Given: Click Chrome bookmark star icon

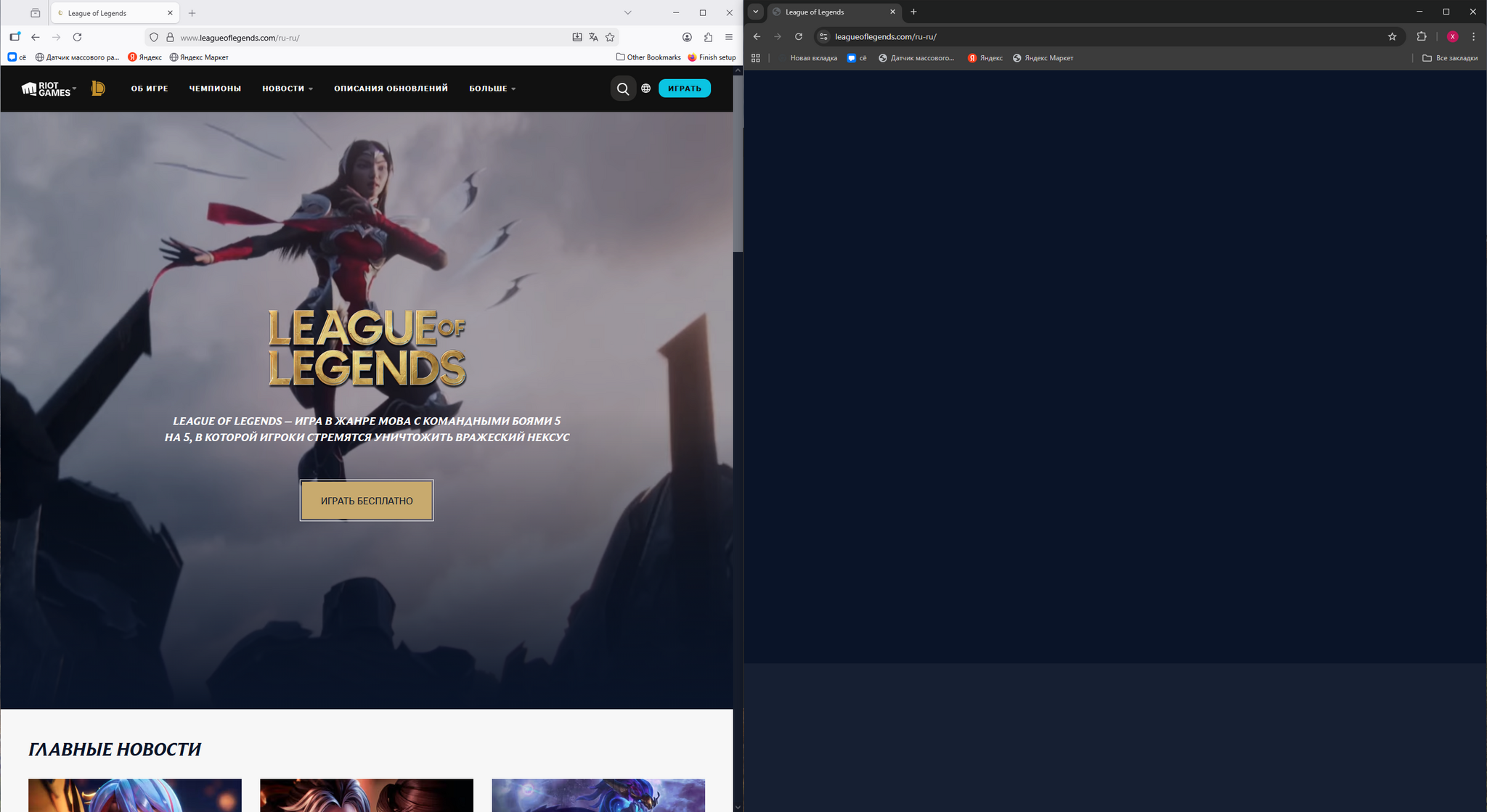Looking at the screenshot, I should coord(1392,36).
